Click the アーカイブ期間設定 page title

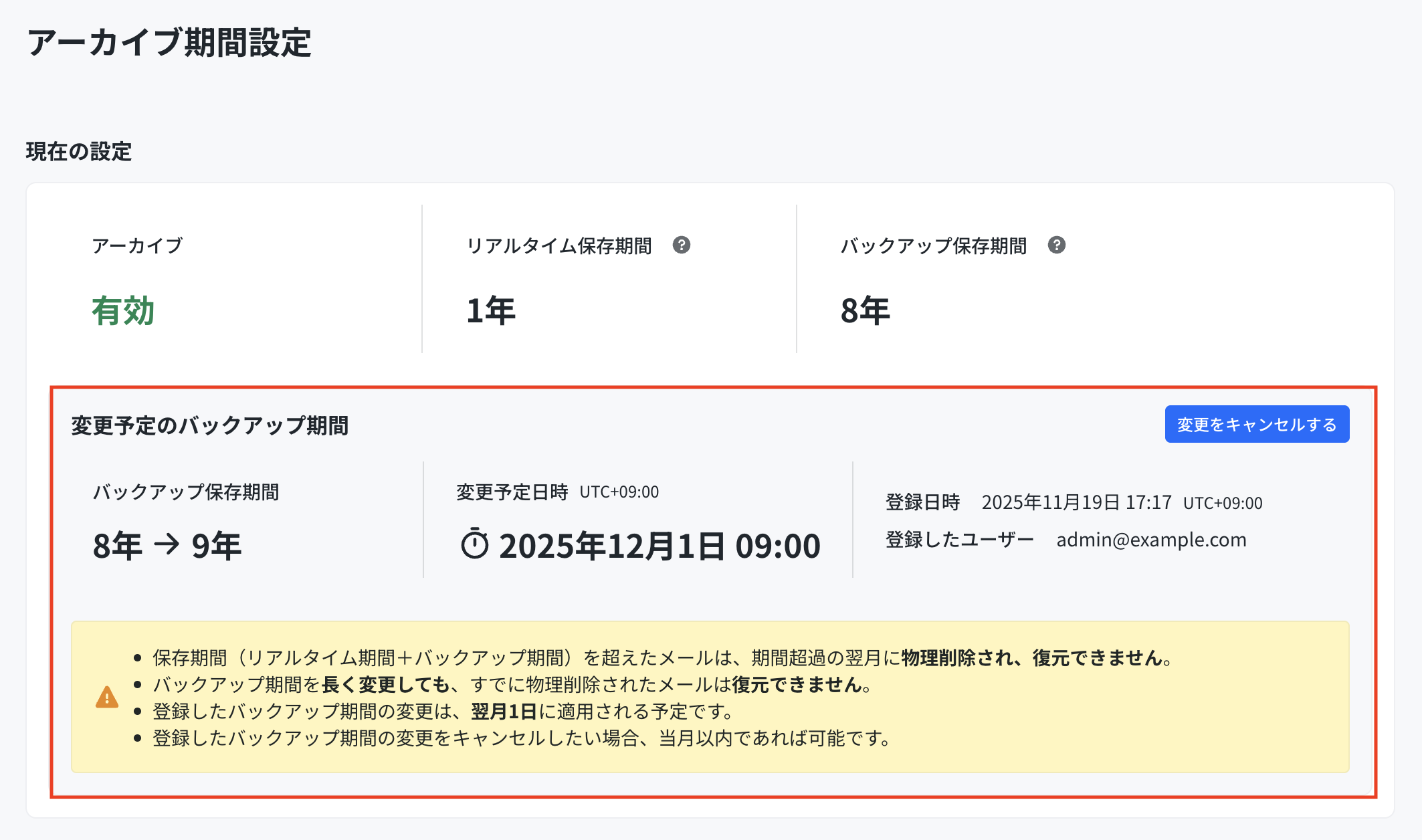pyautogui.click(x=169, y=43)
